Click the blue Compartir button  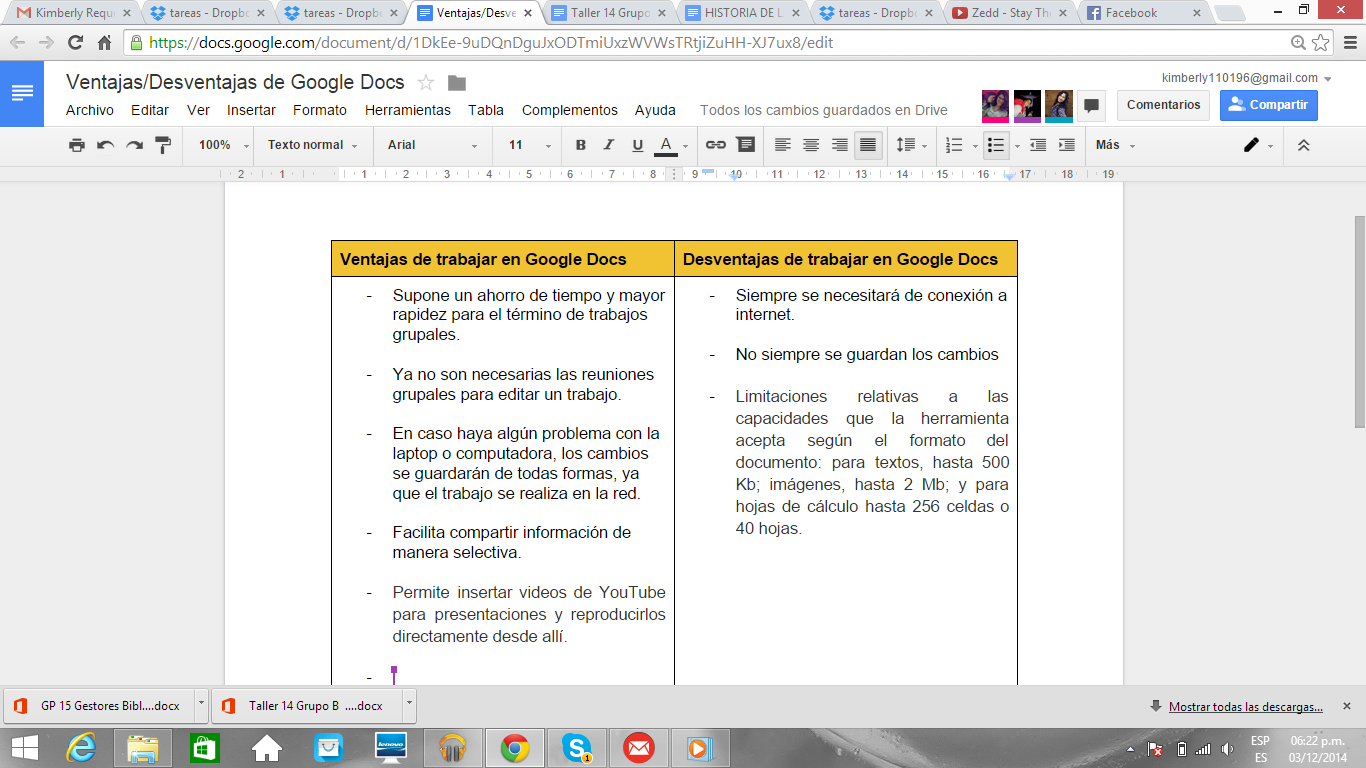pyautogui.click(x=1269, y=105)
